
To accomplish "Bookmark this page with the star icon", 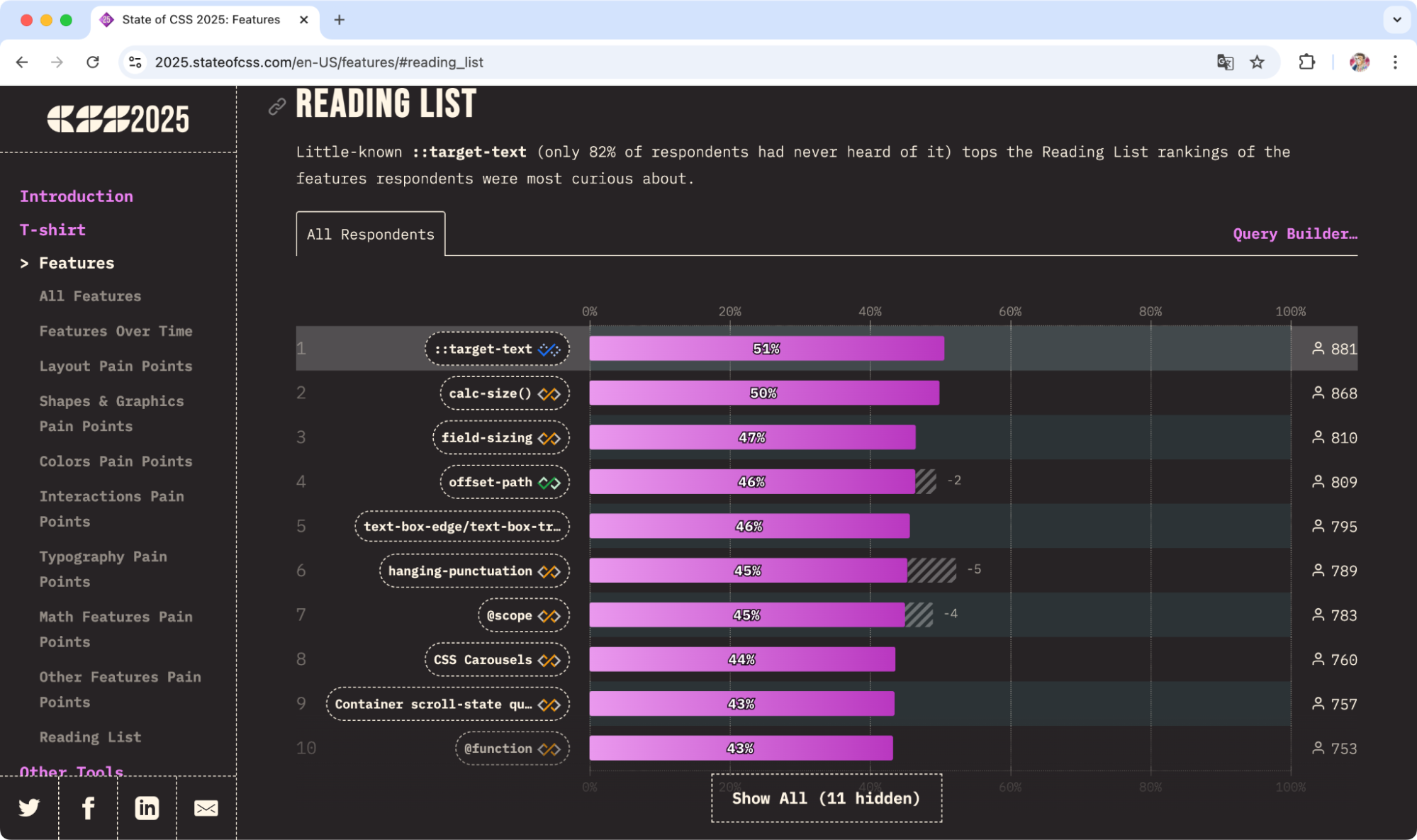I will [1257, 62].
